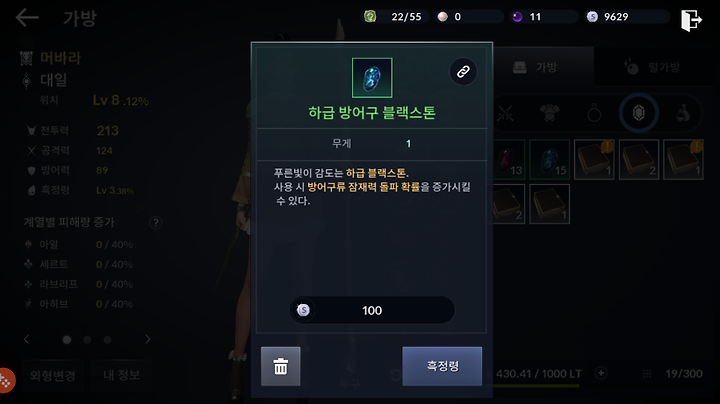Select the red gem stack of 13

pyautogui.click(x=509, y=159)
